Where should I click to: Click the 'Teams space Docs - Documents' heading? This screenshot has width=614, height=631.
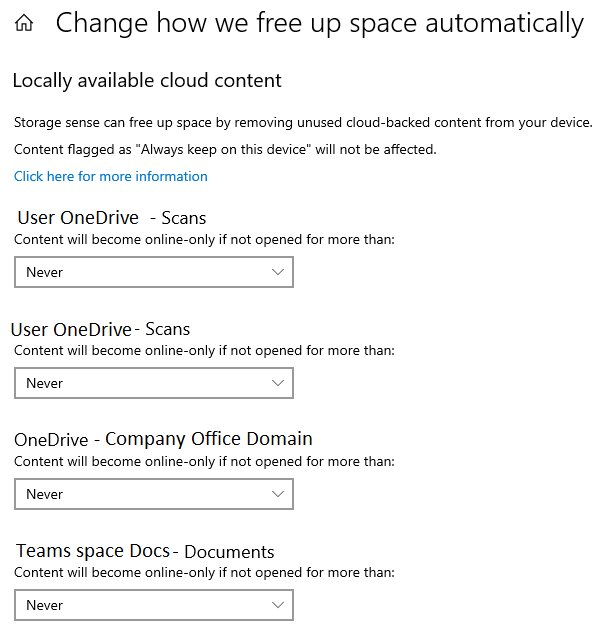(145, 551)
